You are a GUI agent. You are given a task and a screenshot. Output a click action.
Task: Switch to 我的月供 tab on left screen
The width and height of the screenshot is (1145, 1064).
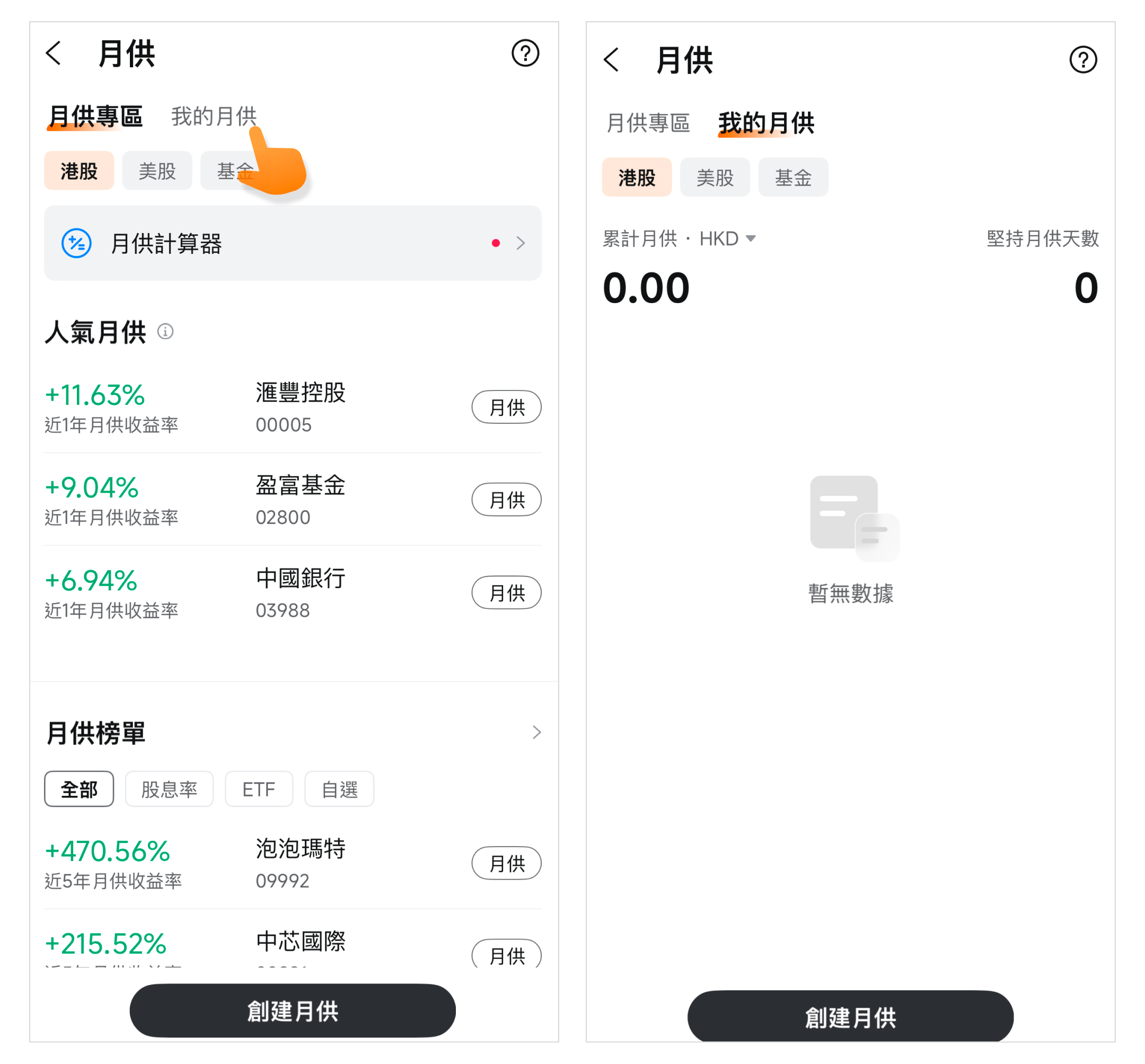coord(214,116)
